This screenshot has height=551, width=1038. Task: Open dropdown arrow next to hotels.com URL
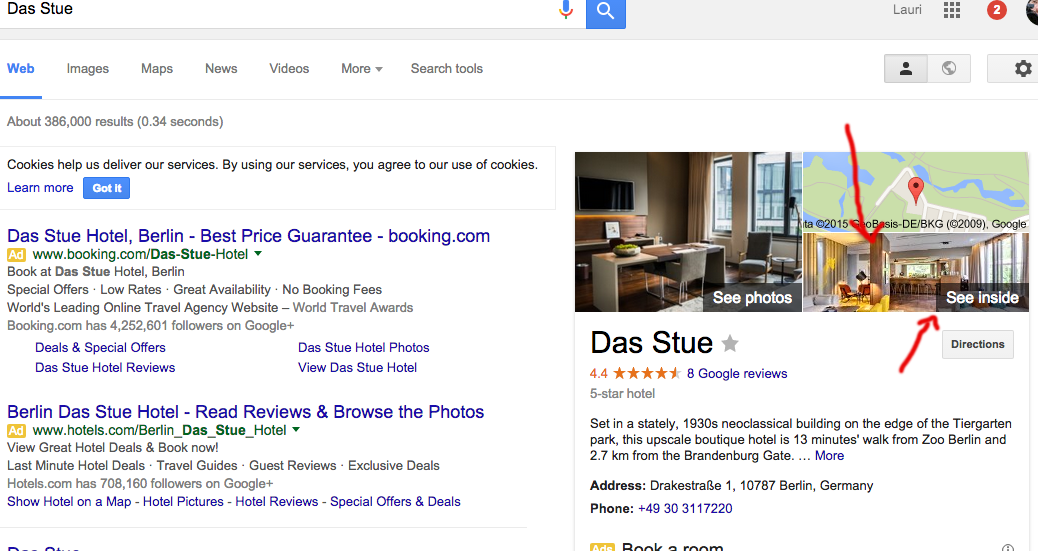coord(296,430)
